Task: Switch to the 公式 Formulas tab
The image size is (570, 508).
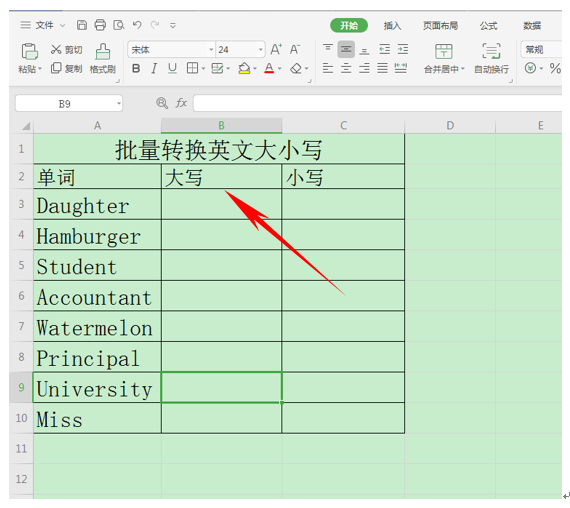Action: [x=488, y=25]
